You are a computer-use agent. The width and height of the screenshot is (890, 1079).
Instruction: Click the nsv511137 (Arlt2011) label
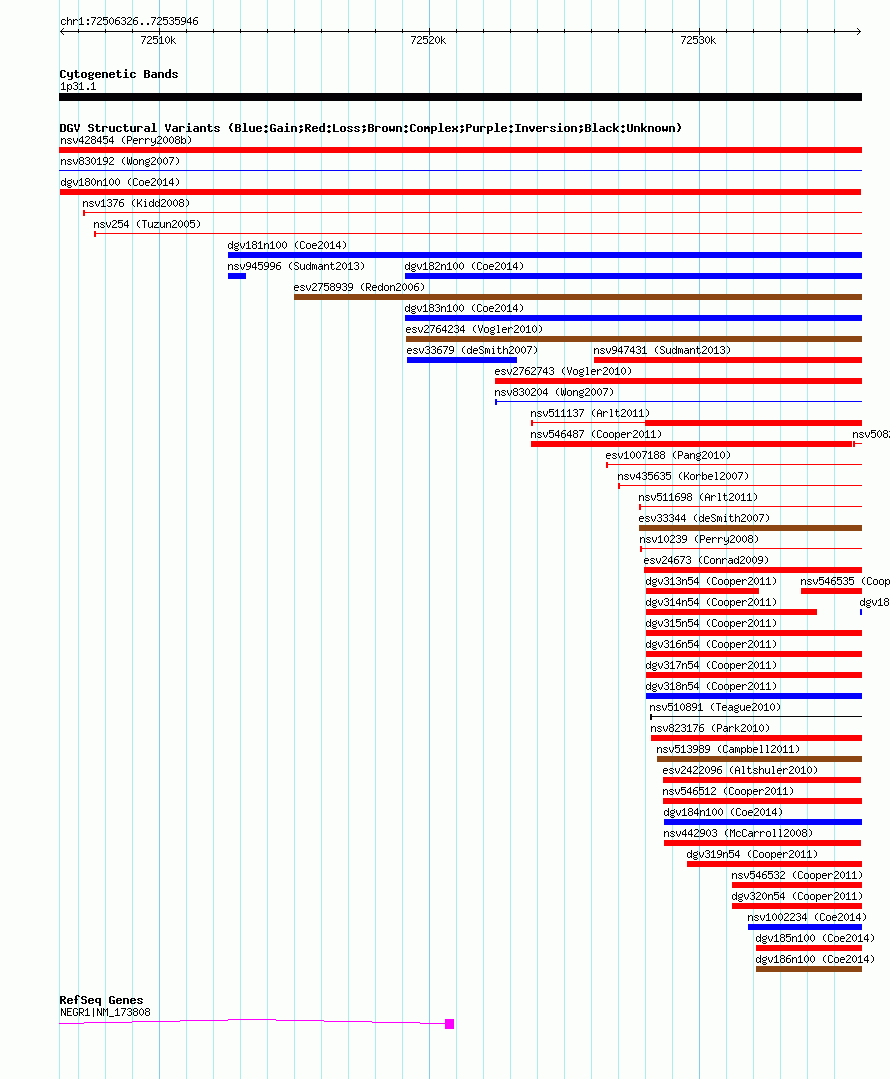(x=590, y=413)
